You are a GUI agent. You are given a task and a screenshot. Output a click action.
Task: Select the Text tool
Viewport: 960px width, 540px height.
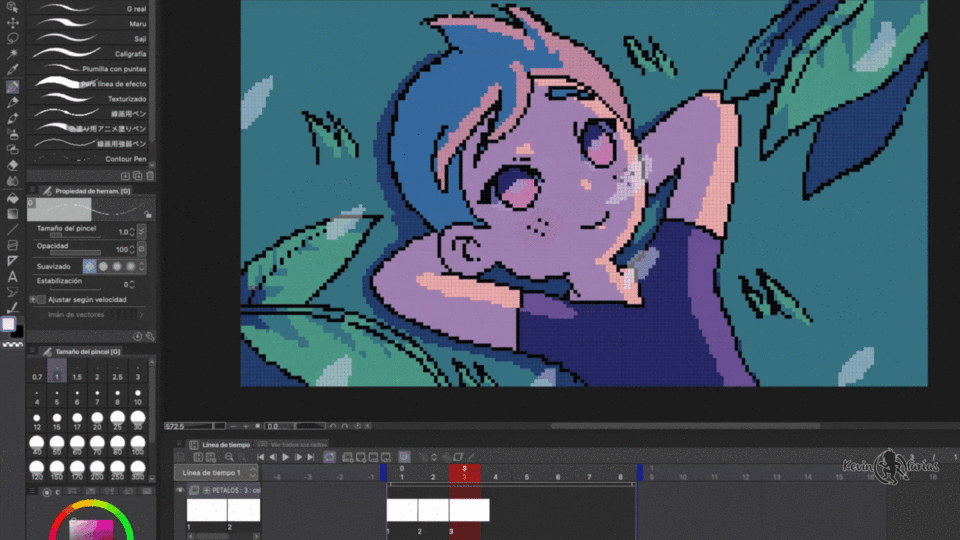(12, 277)
